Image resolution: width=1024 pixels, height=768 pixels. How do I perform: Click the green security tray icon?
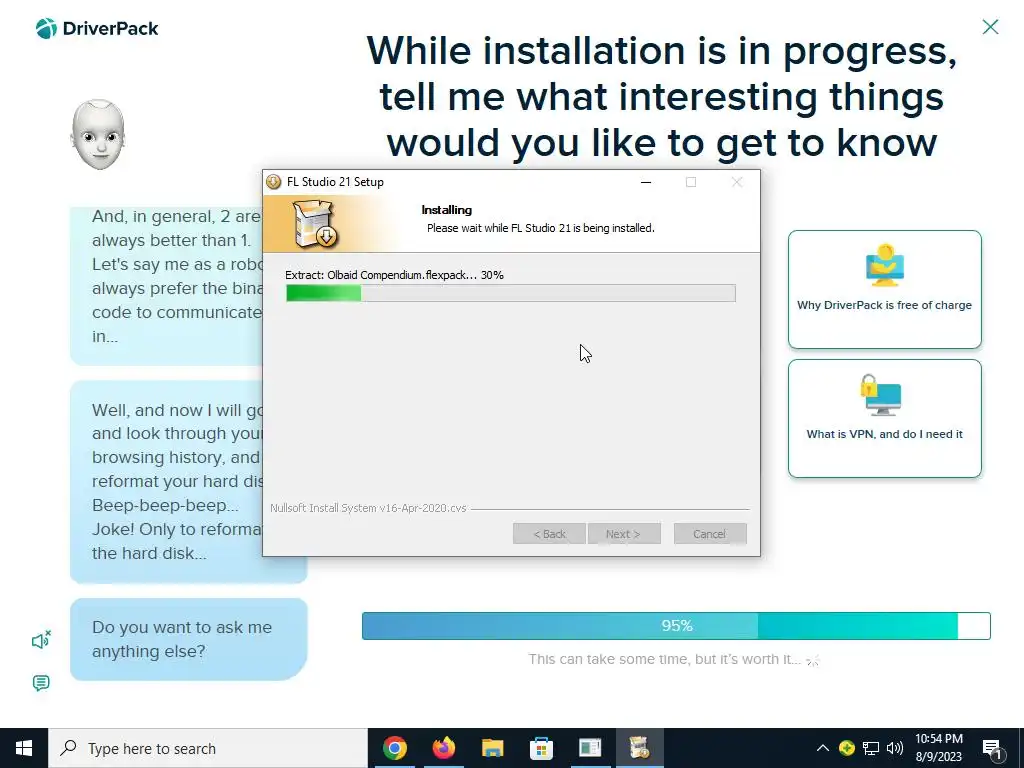point(847,748)
